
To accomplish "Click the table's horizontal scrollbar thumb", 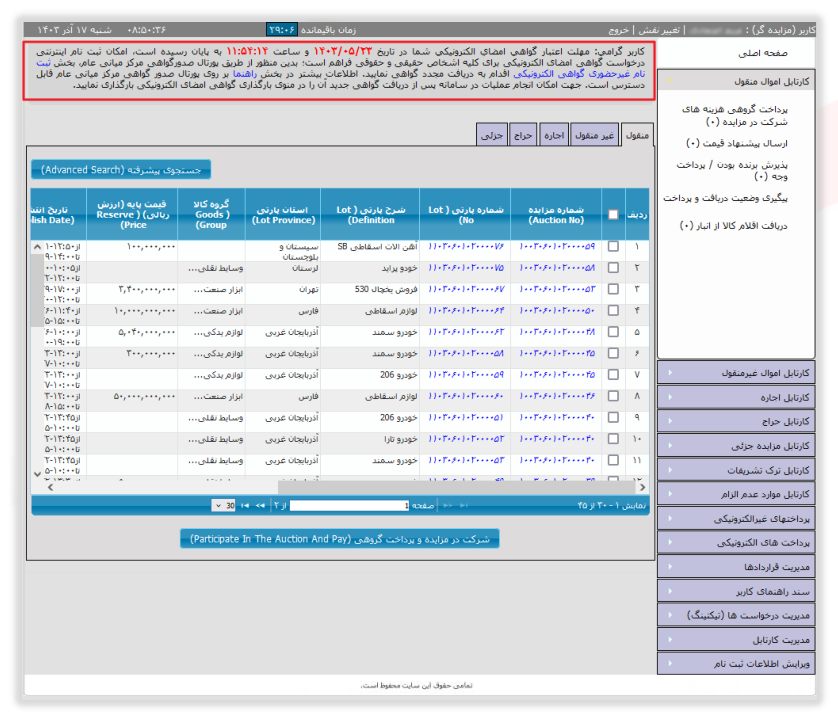I will tap(456, 487).
